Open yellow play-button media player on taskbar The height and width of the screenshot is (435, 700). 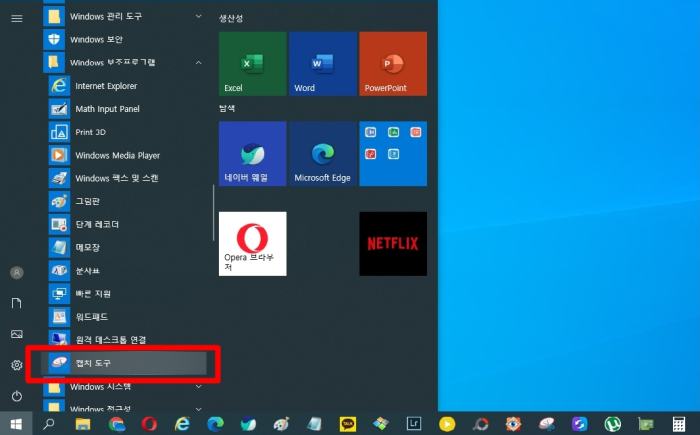tap(447, 424)
